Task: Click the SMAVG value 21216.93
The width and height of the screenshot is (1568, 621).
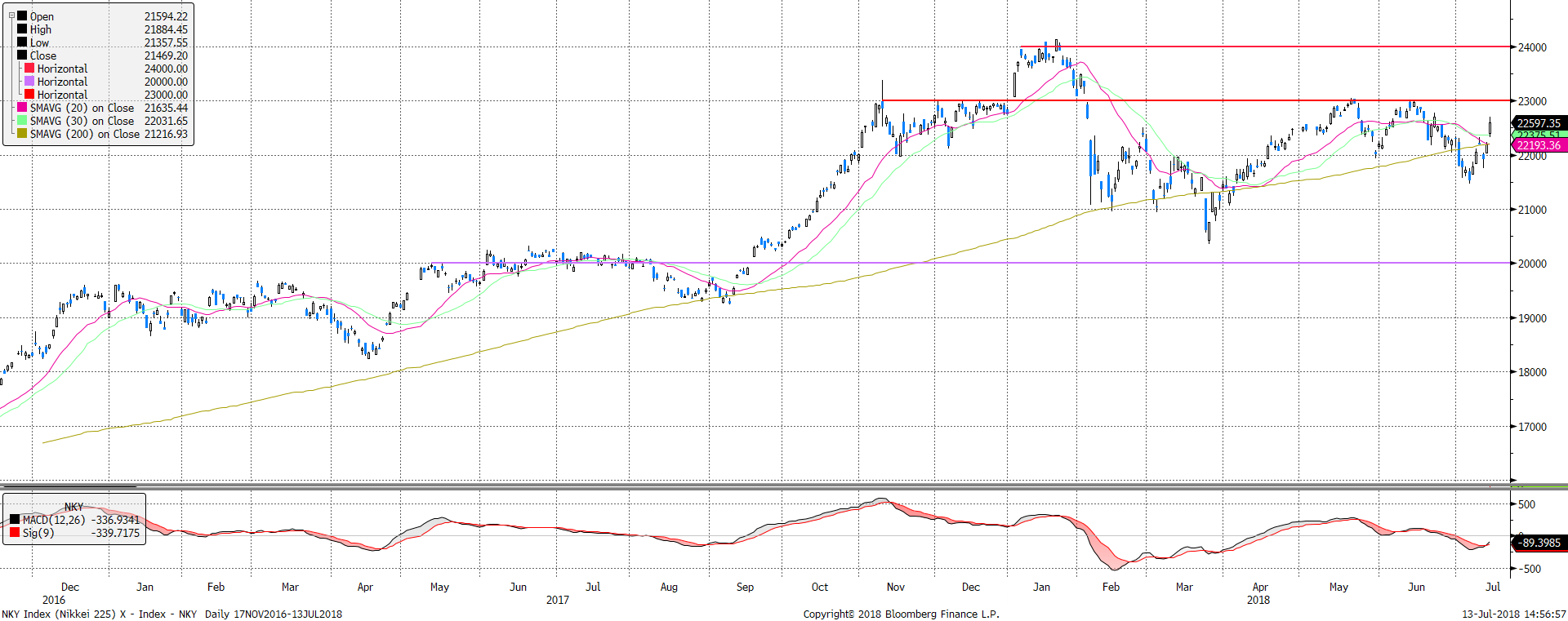Action: coord(166,134)
